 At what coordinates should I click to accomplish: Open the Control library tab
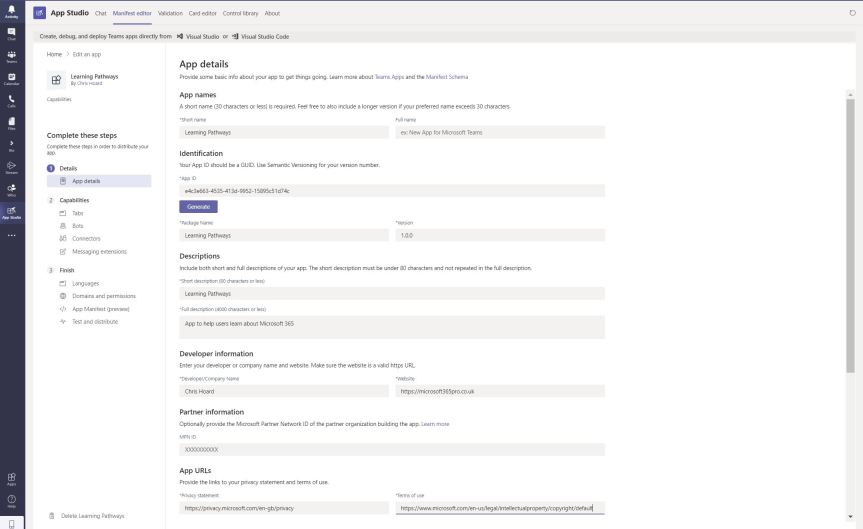point(241,13)
